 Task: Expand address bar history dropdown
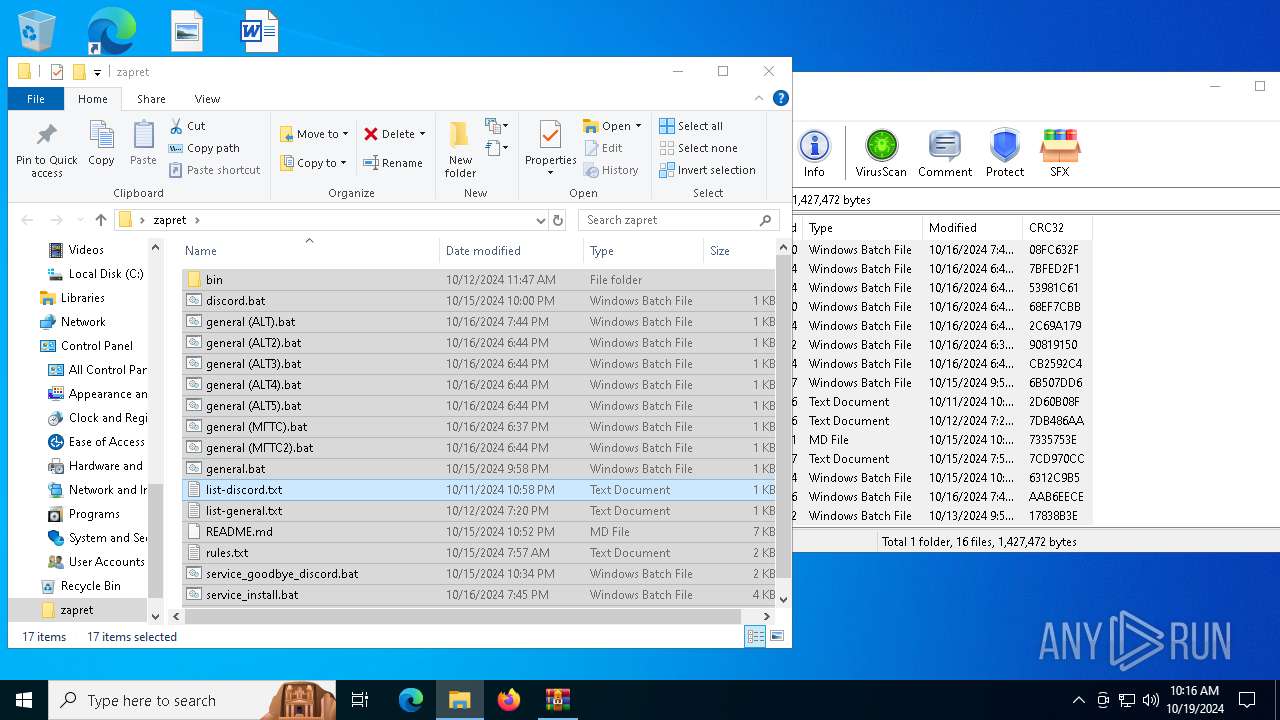pyautogui.click(x=541, y=220)
